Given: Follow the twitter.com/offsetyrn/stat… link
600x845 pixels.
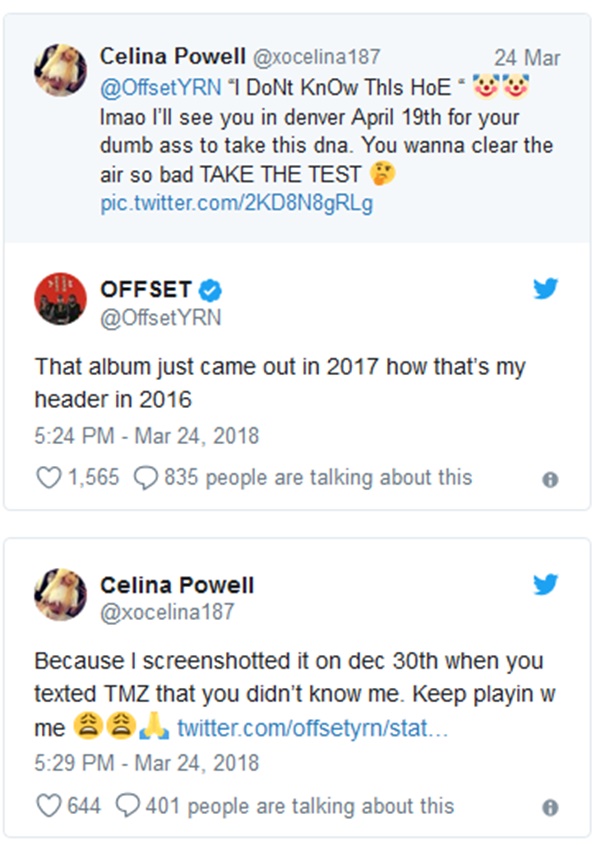Looking at the screenshot, I should pos(312,729).
